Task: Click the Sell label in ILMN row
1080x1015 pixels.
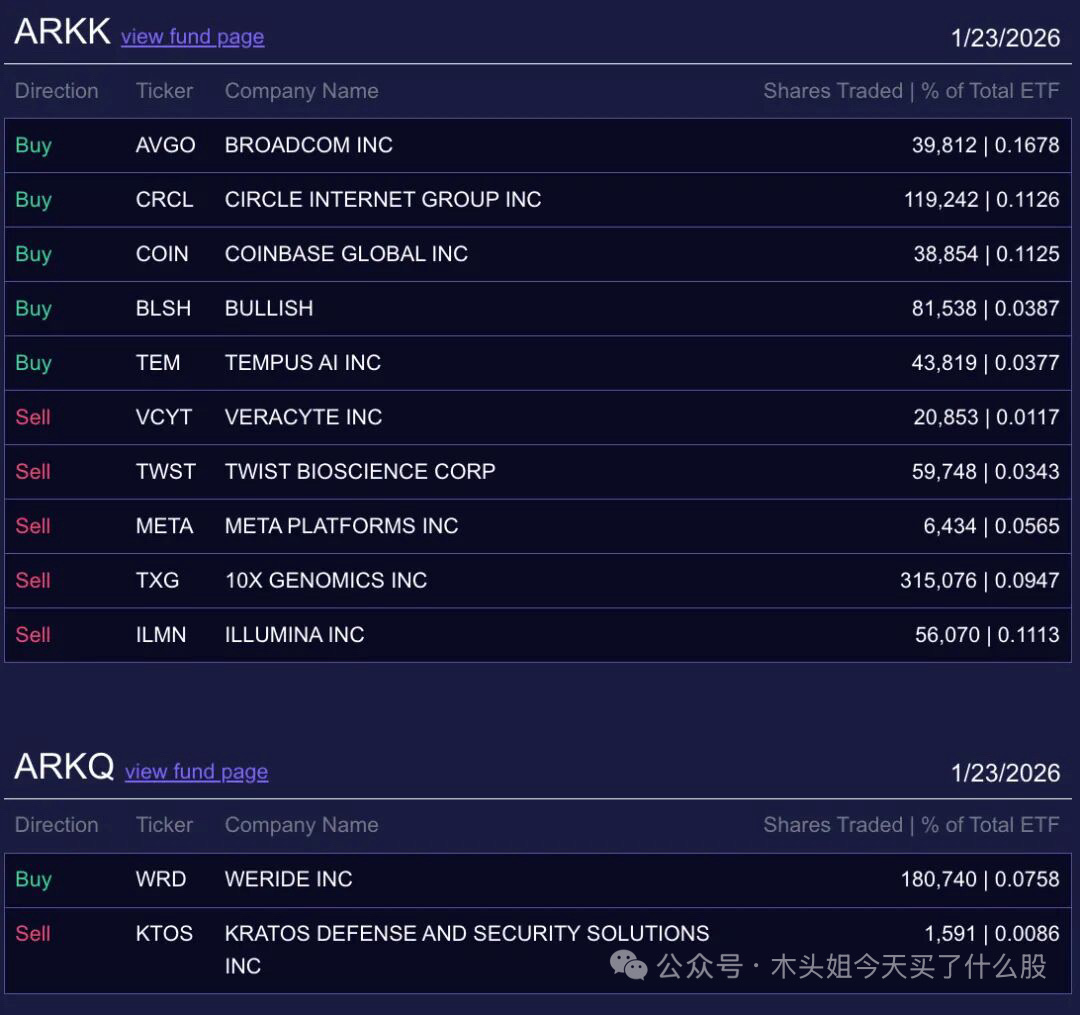Action: point(33,635)
